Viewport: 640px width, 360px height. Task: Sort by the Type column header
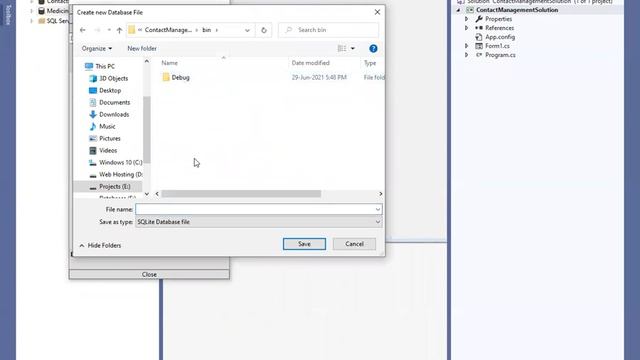click(370, 63)
